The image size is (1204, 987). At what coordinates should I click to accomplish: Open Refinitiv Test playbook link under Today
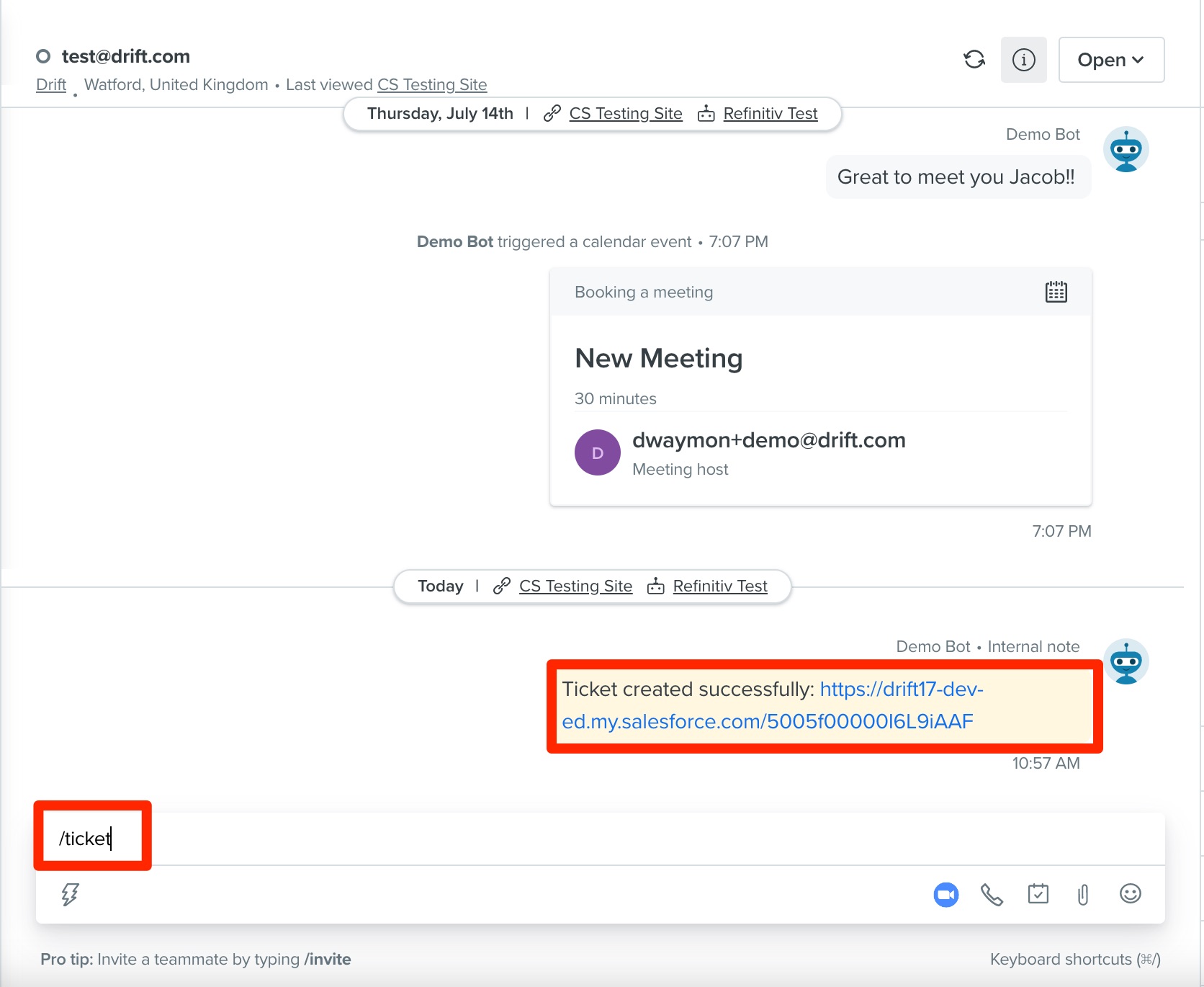(720, 586)
